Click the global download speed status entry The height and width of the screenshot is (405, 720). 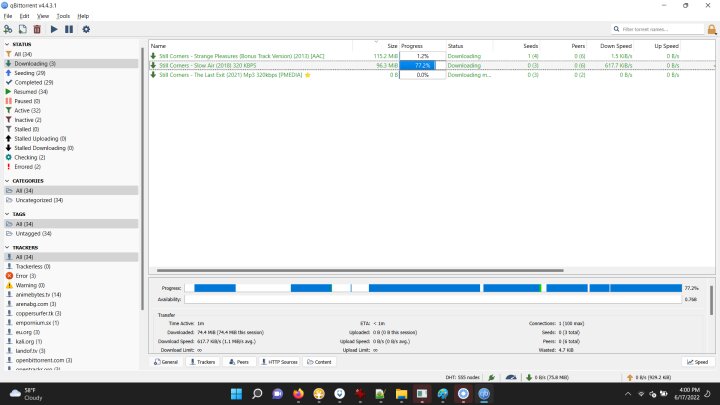coord(547,377)
